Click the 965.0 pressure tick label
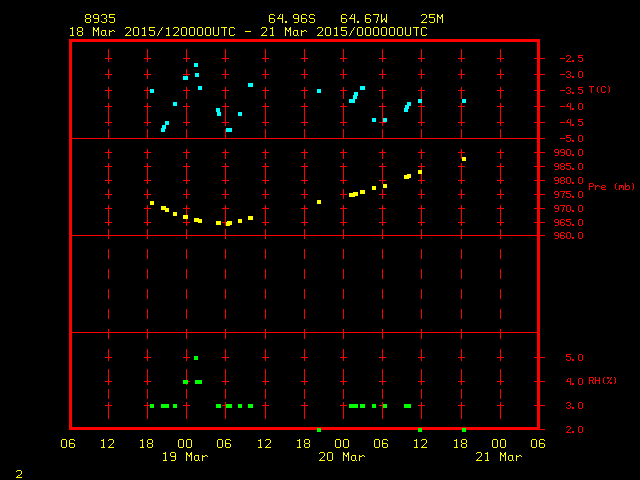This screenshot has width=640, height=480. tap(569, 222)
